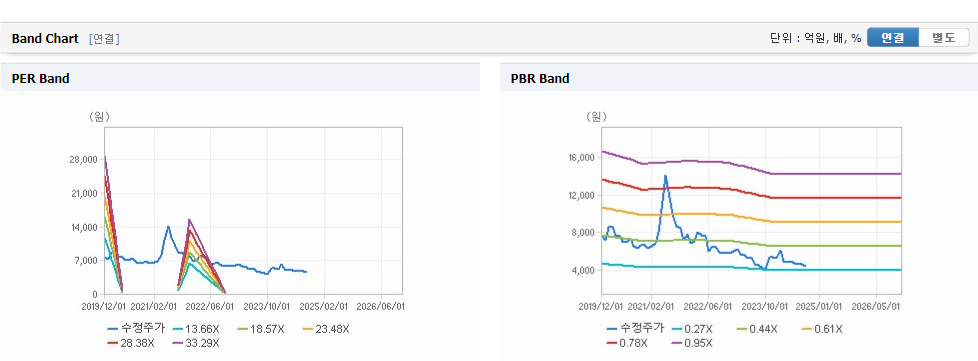Toggle 0.95X legend series
The height and width of the screenshot is (361, 978).
point(692,343)
